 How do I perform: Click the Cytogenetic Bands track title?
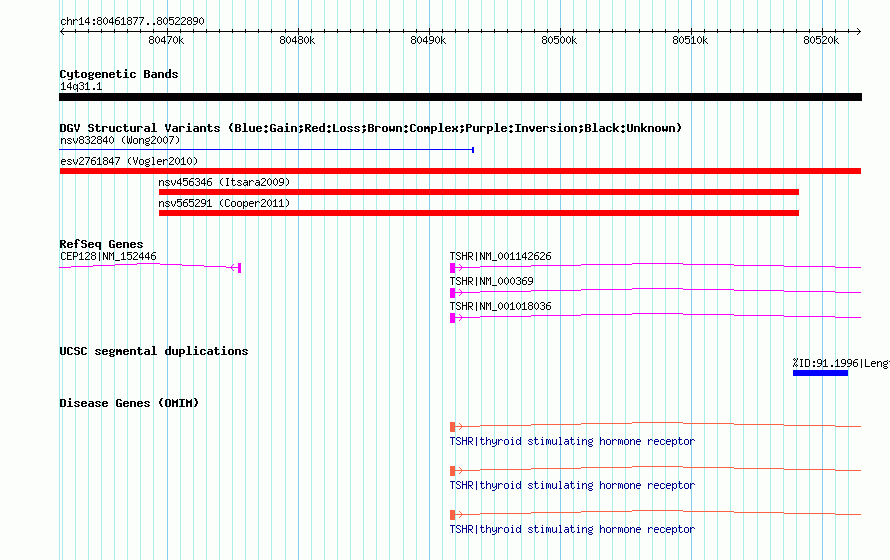tap(119, 74)
